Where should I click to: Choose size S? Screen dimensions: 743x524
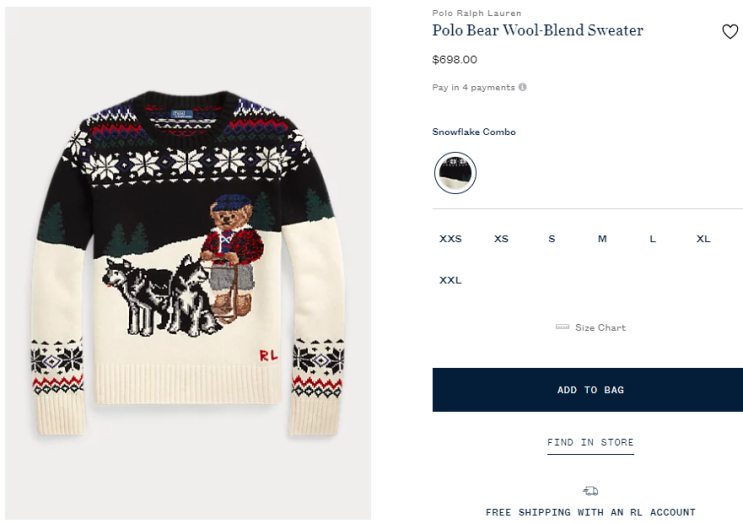(x=551, y=239)
